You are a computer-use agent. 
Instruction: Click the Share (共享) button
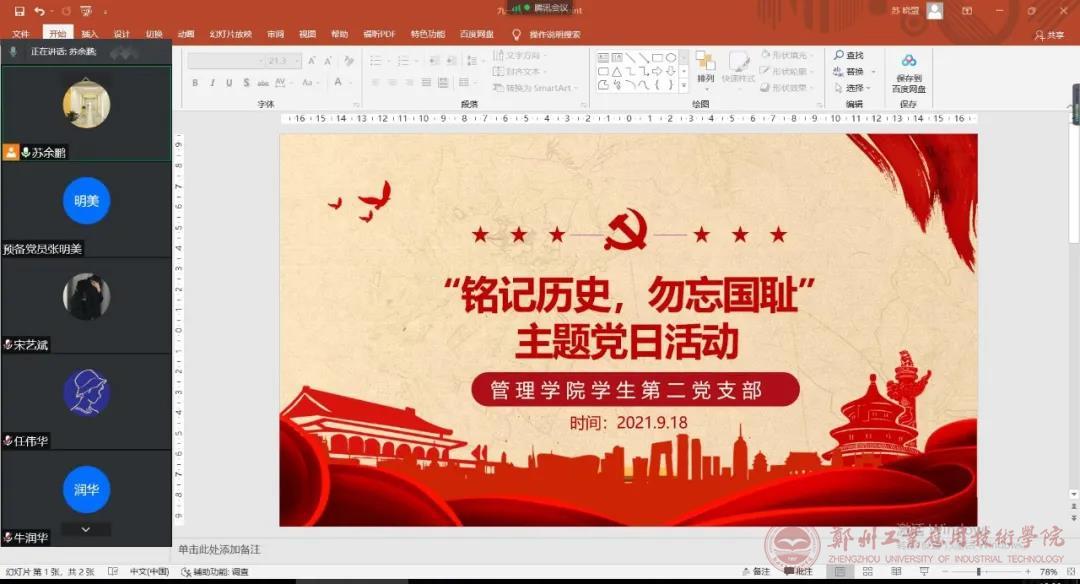tap(1050, 35)
